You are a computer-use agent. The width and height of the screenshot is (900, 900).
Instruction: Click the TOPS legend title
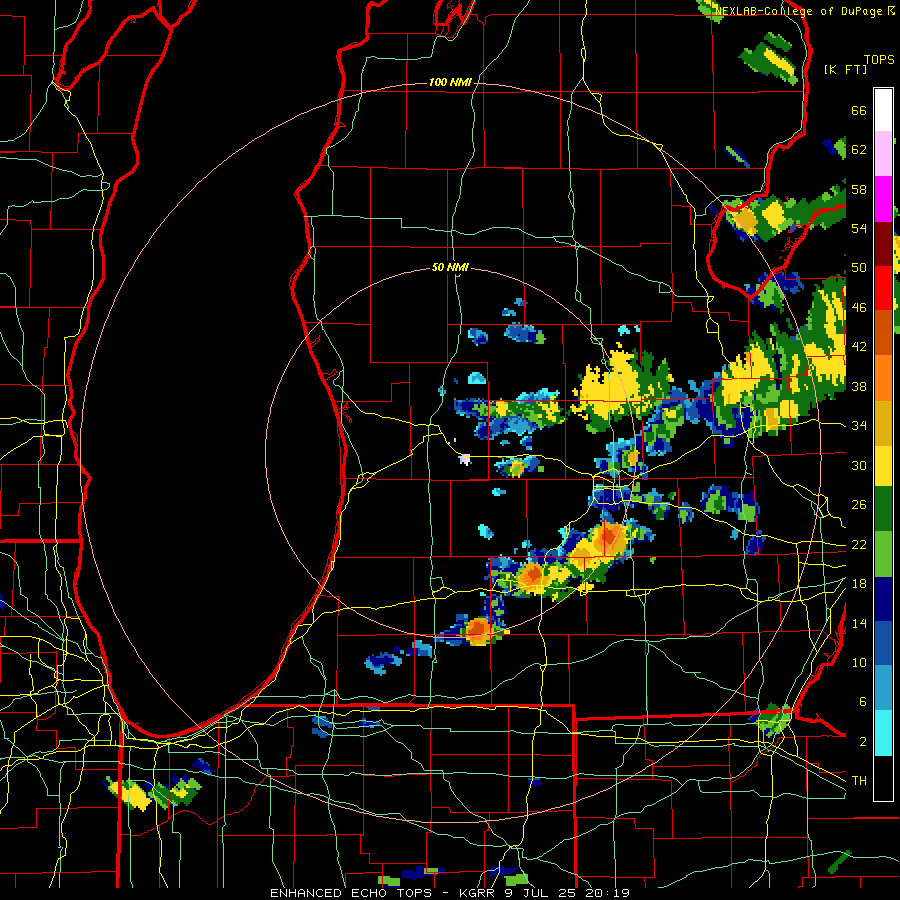(x=879, y=59)
